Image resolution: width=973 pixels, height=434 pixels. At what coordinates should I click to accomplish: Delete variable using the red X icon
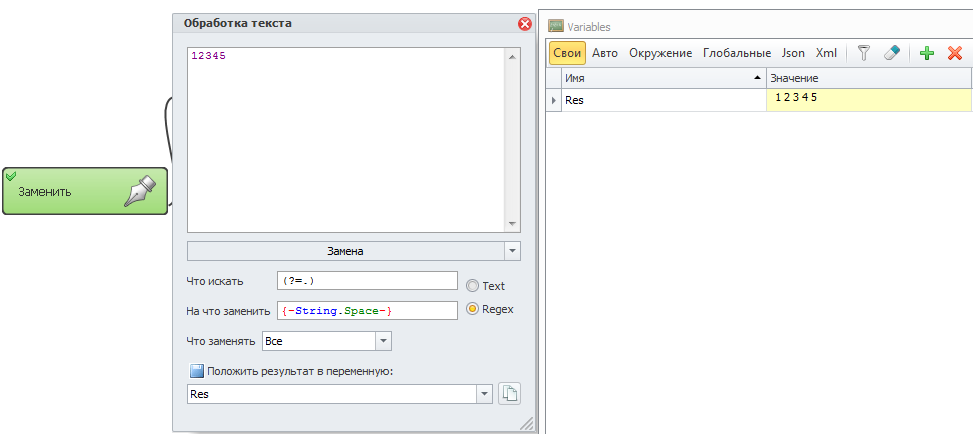(x=954, y=53)
